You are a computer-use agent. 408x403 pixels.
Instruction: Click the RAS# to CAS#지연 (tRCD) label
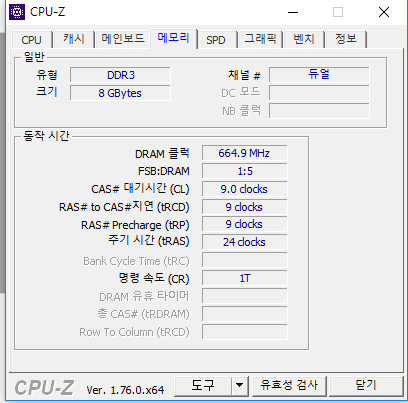pyautogui.click(x=124, y=207)
